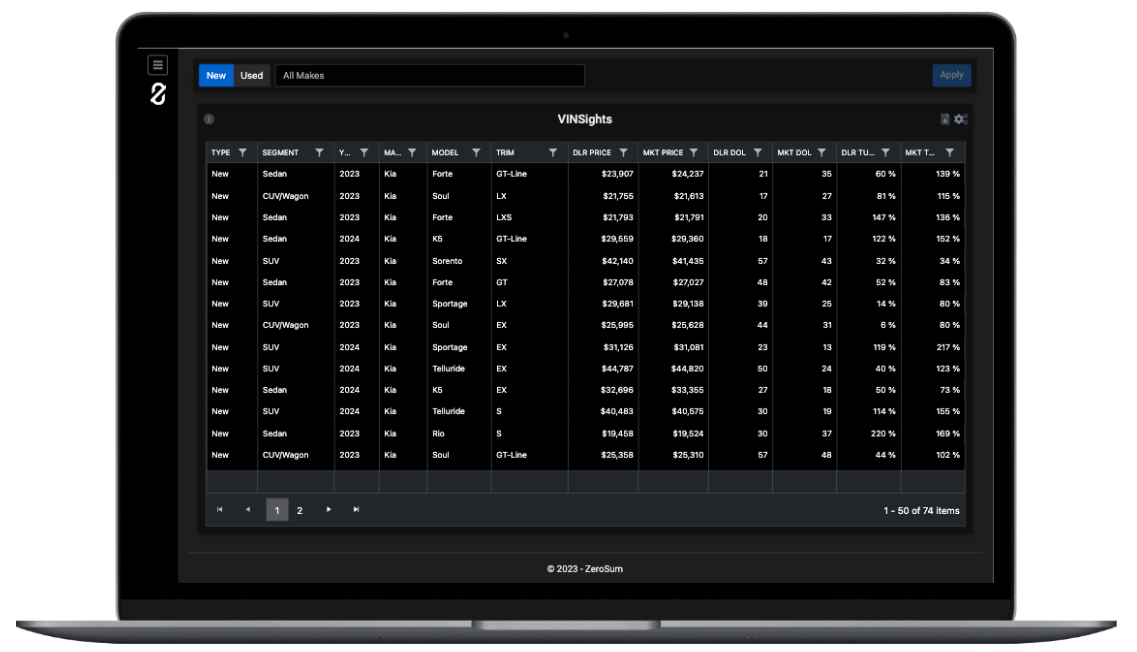Click dealer price $23,907
1137x652 pixels.
[x=617, y=174]
